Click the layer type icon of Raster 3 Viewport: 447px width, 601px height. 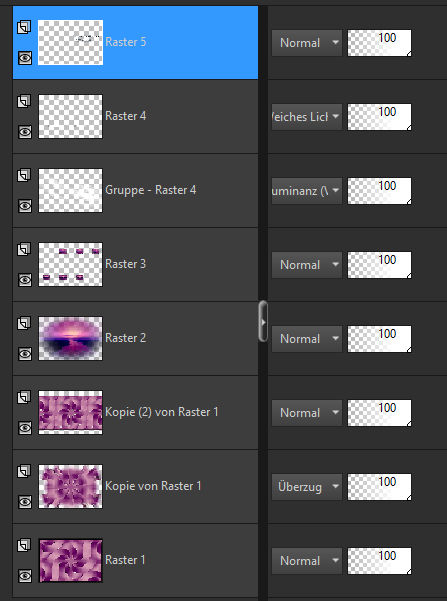(x=24, y=249)
